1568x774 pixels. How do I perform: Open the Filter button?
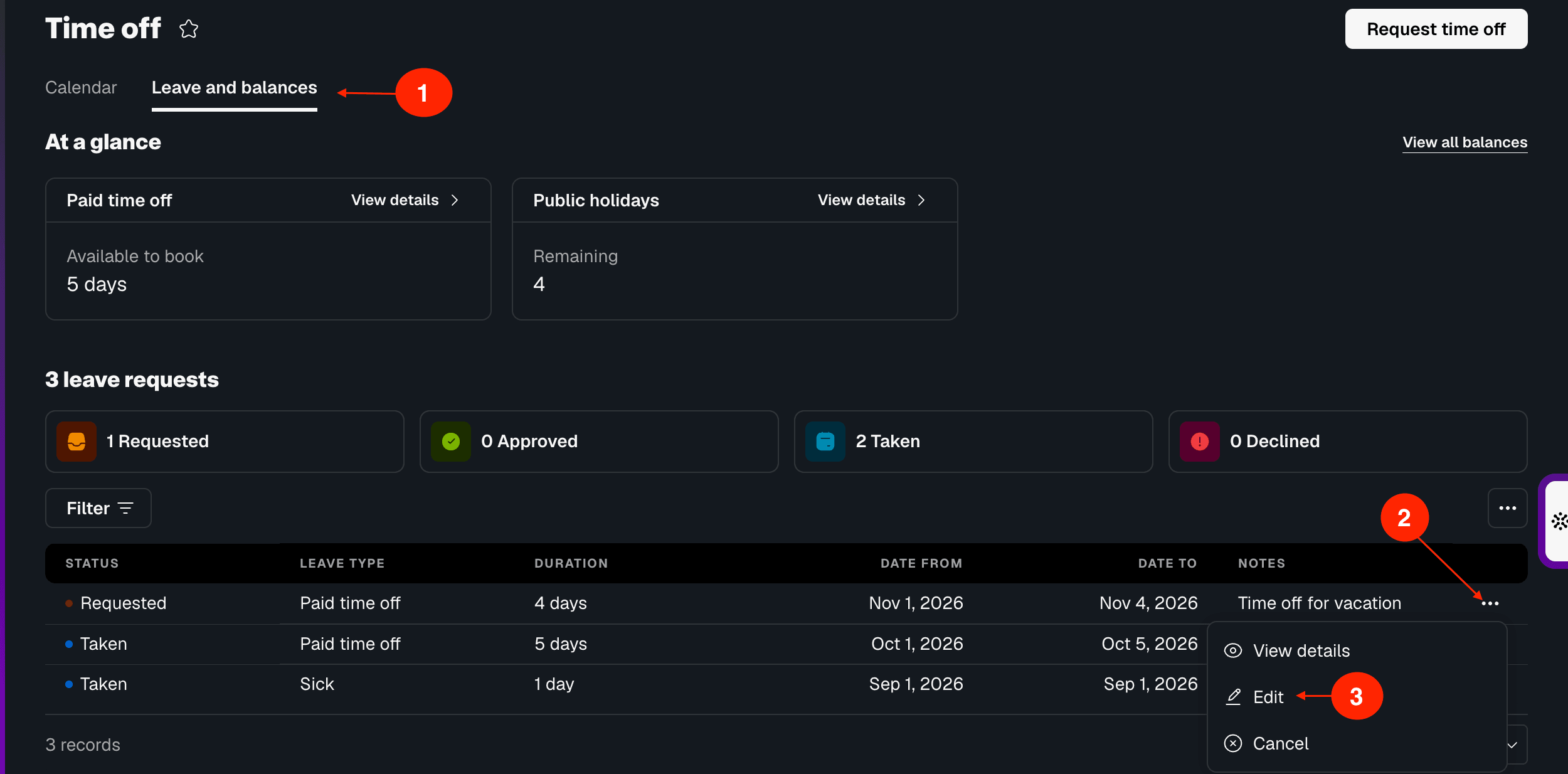point(98,508)
